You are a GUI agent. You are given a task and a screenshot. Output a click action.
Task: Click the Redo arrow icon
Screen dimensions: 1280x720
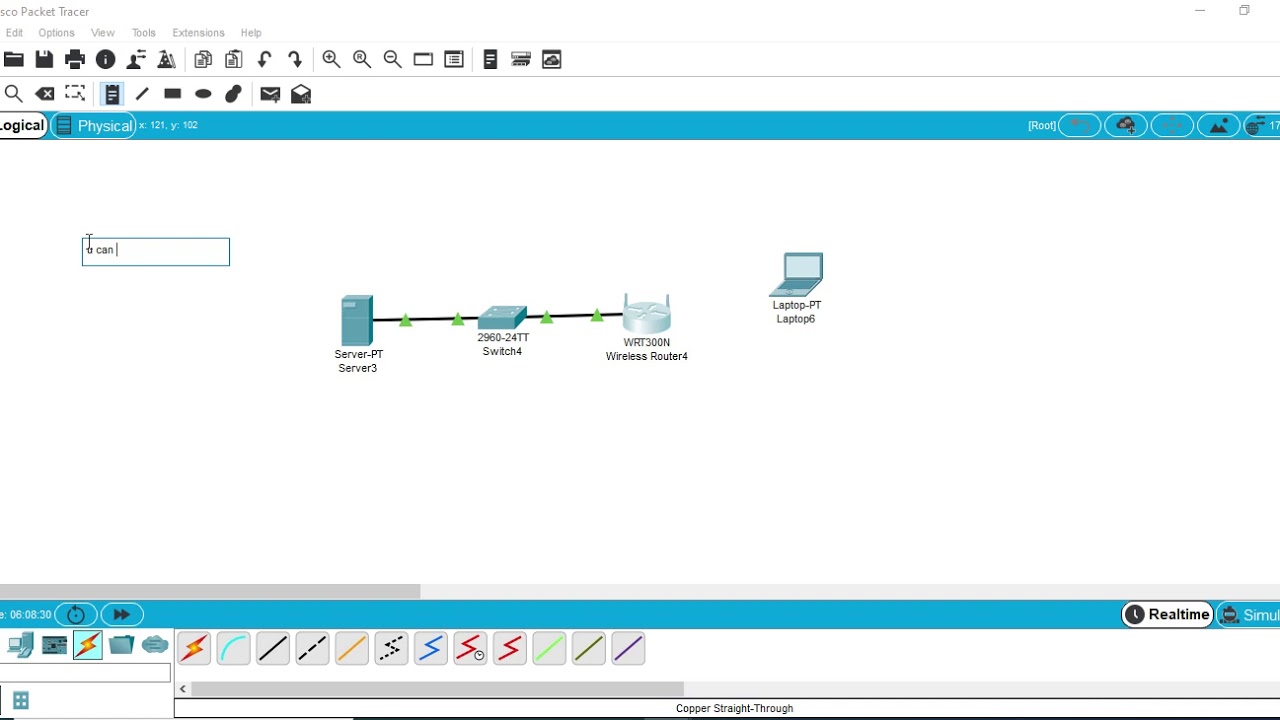coord(295,60)
